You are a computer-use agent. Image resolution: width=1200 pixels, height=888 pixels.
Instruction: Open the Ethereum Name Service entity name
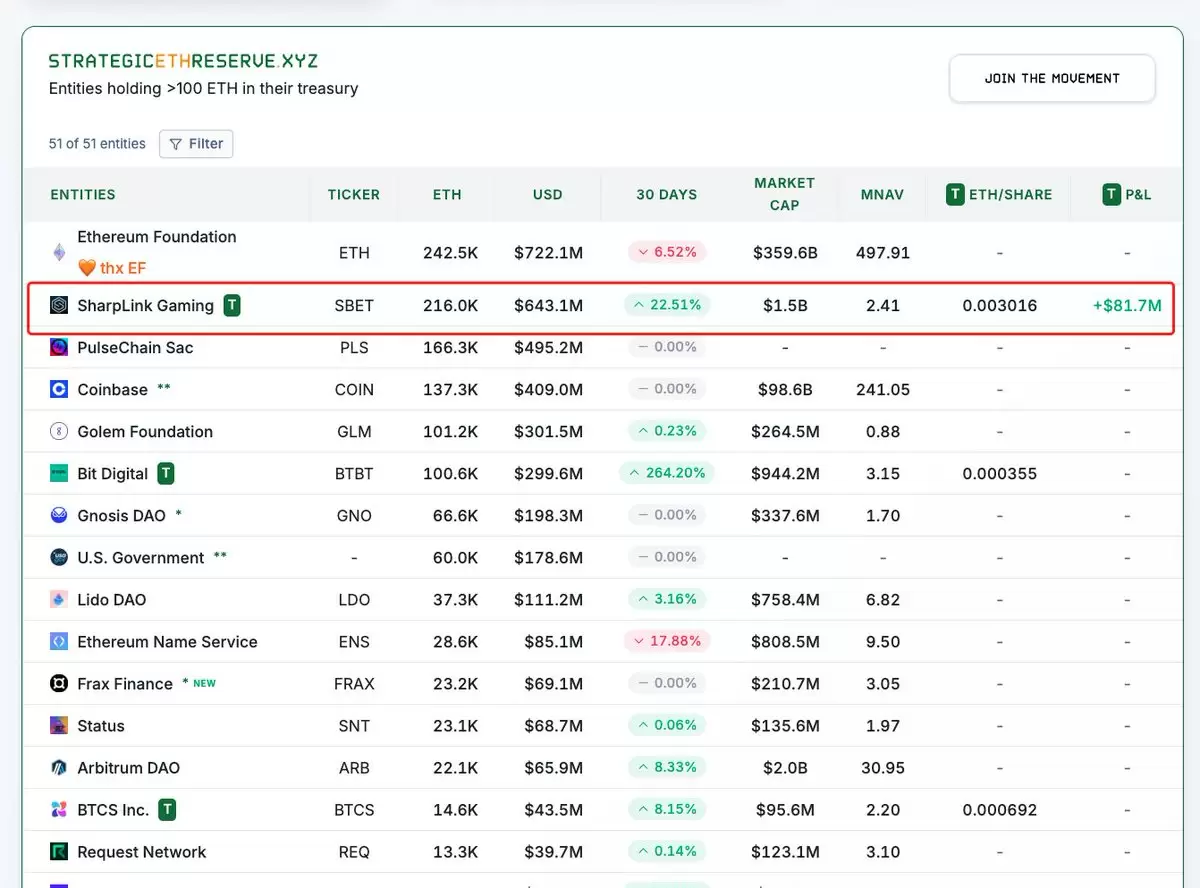click(167, 641)
